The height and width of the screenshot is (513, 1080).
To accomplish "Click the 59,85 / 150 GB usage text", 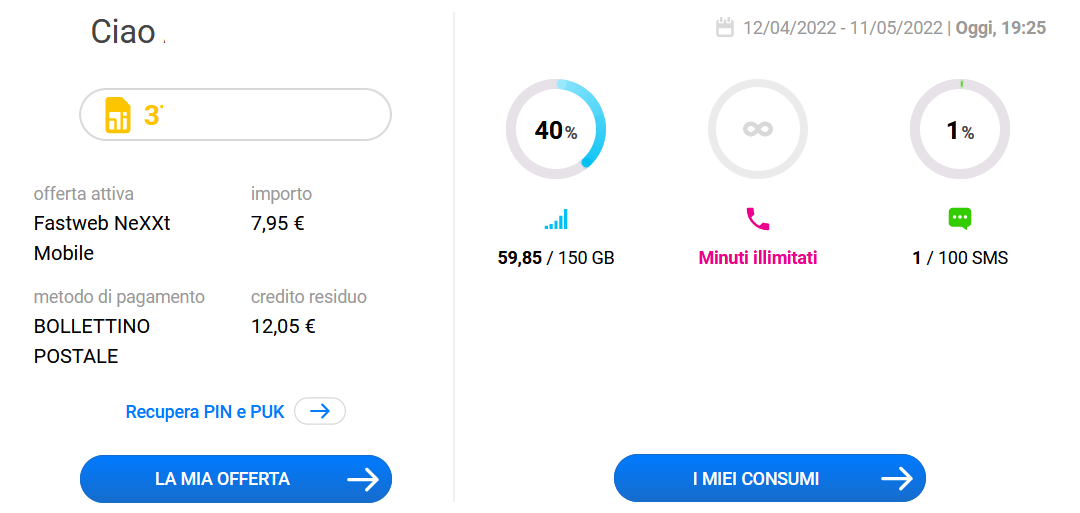I will coord(556,258).
